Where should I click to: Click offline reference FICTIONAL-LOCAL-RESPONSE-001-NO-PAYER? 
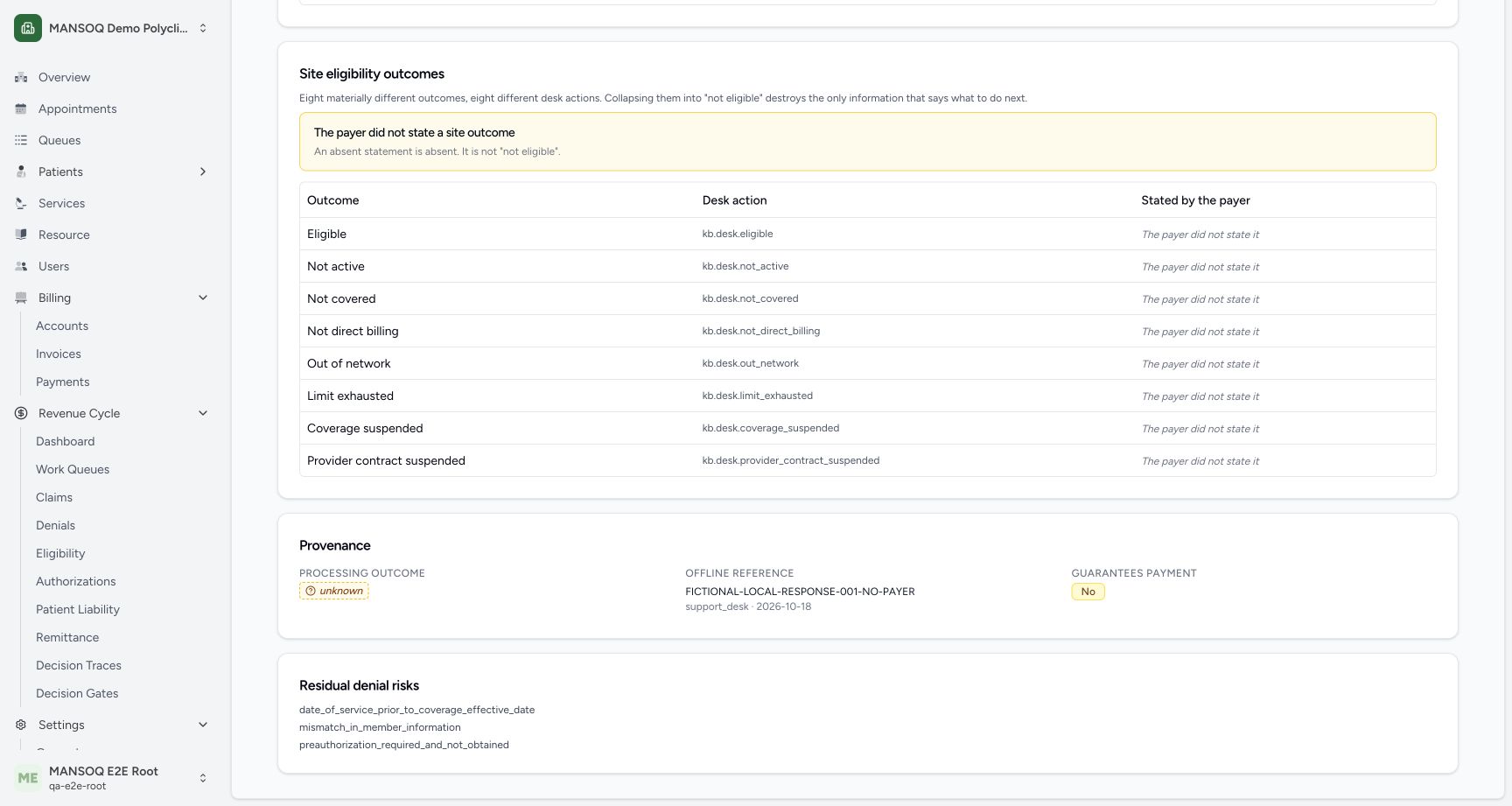tap(800, 592)
